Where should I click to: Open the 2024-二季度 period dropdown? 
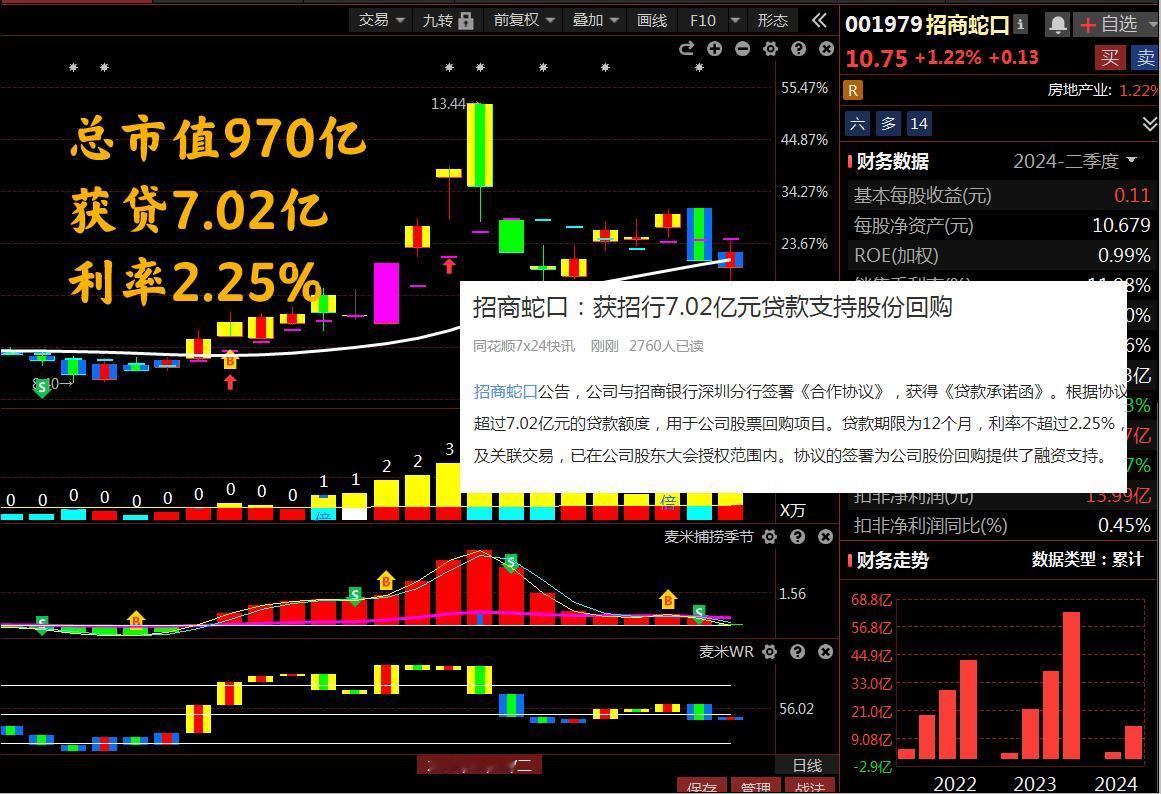point(1074,161)
